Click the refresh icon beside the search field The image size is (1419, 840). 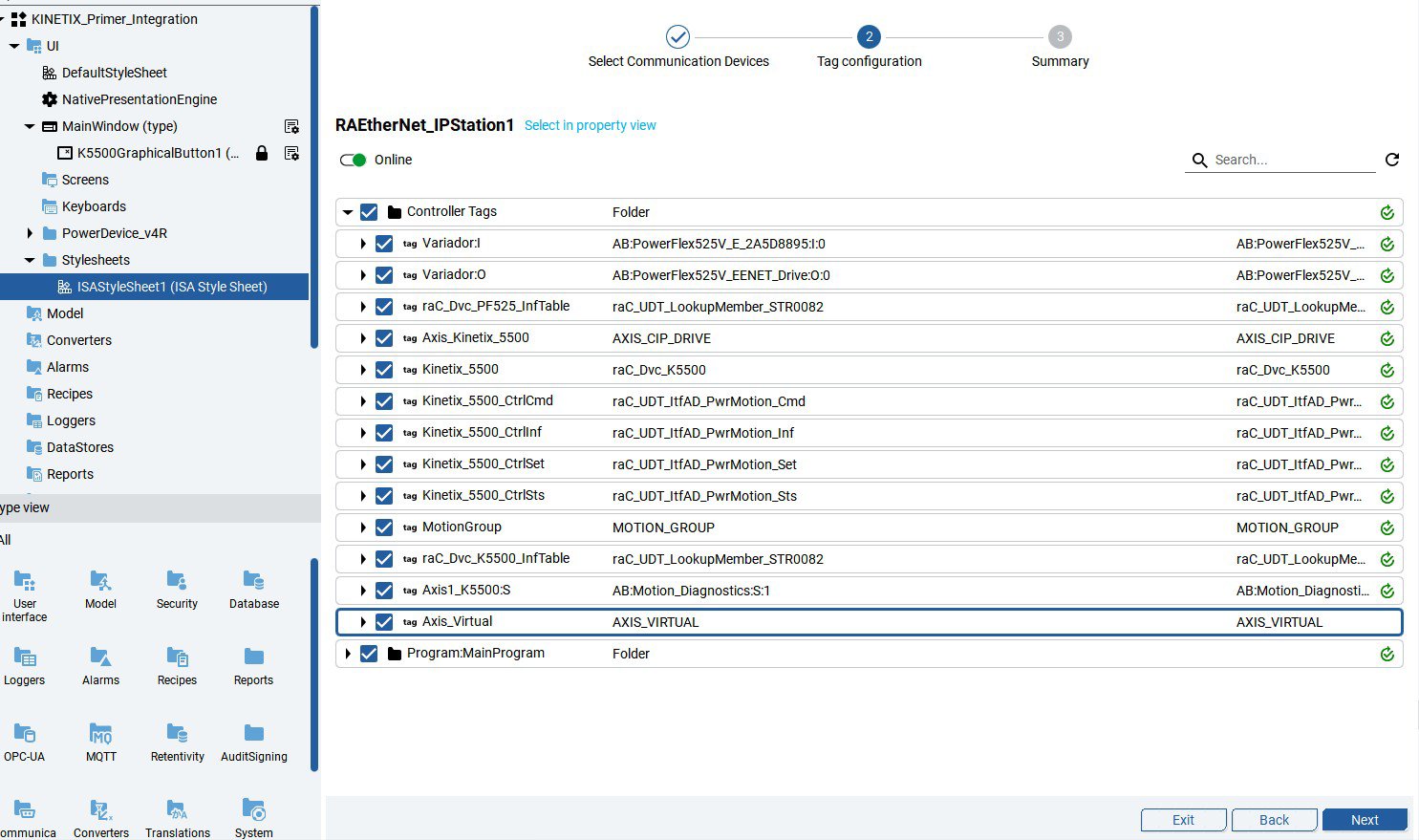[x=1392, y=160]
